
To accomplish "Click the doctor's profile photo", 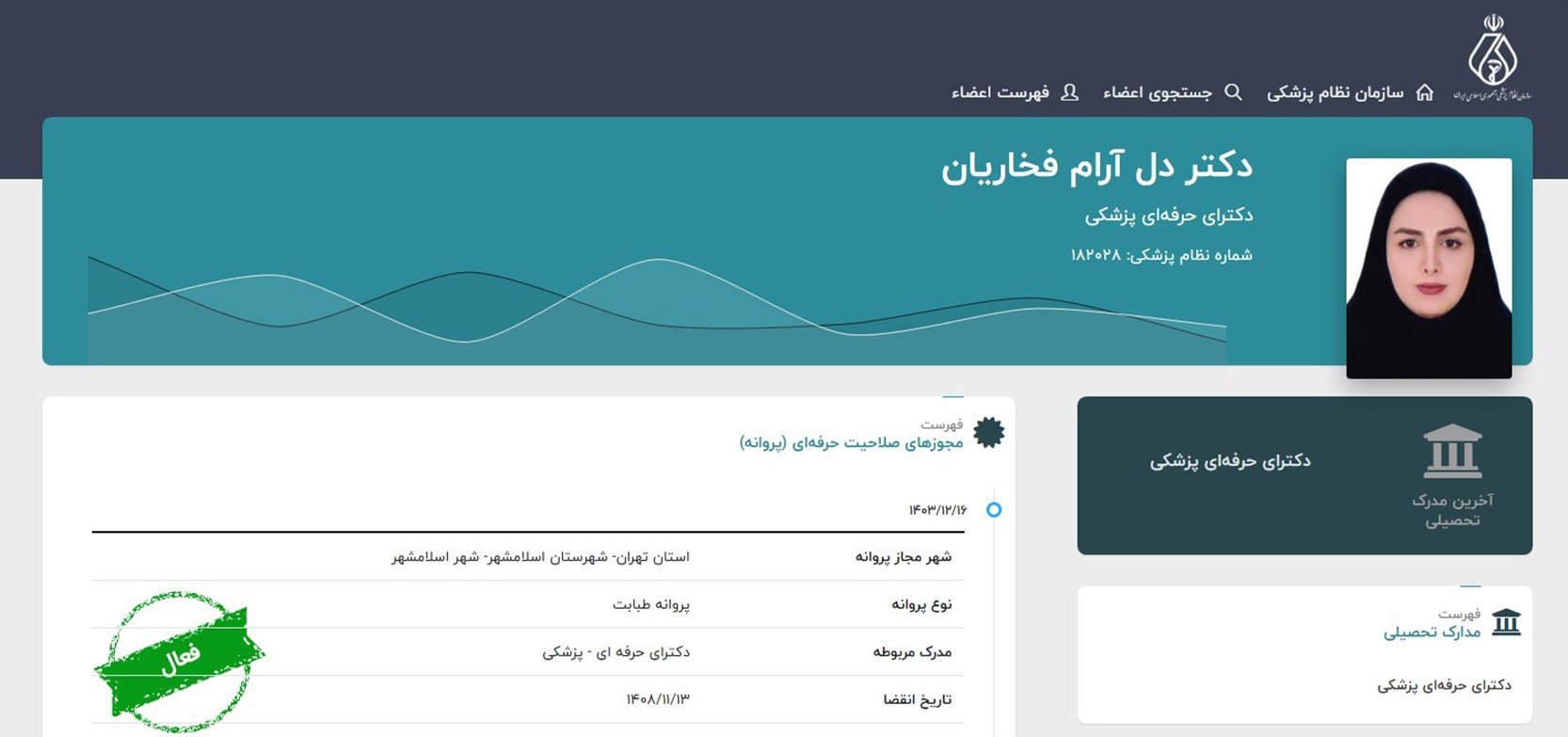I will (1429, 268).
